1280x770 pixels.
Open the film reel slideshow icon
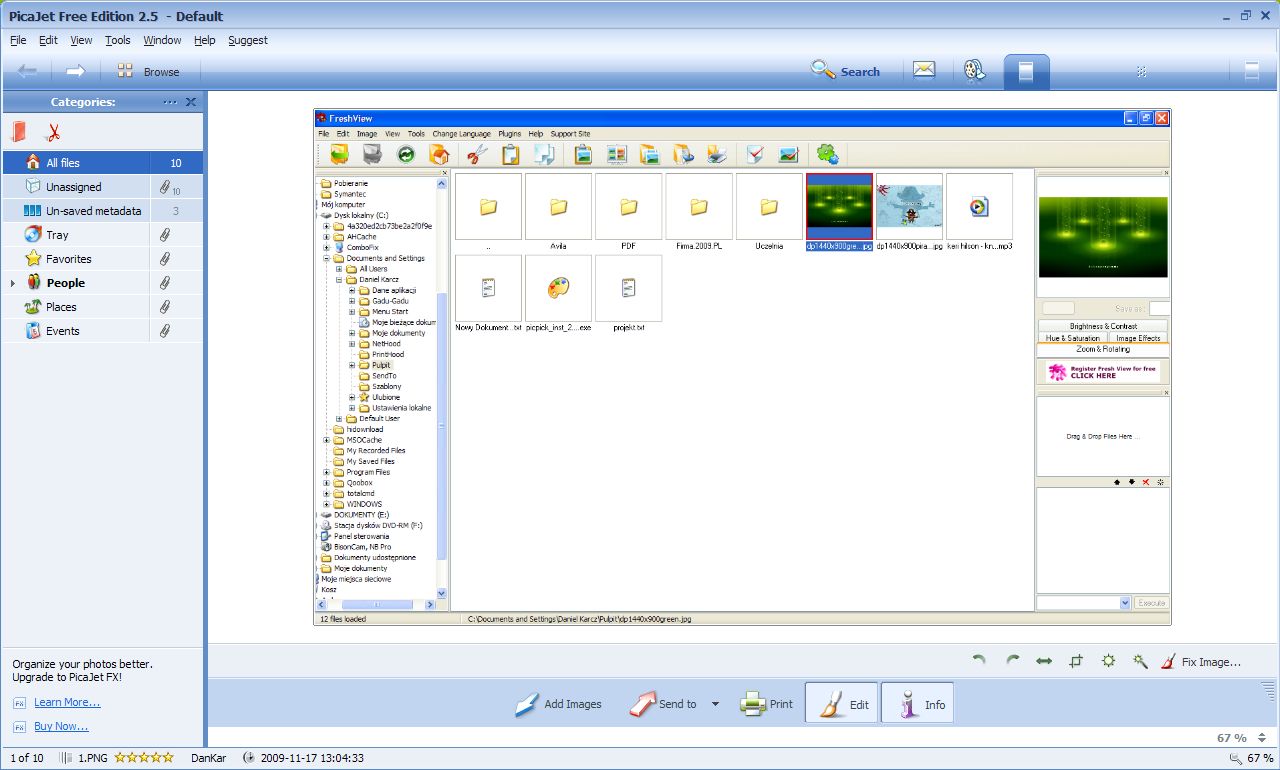(974, 70)
